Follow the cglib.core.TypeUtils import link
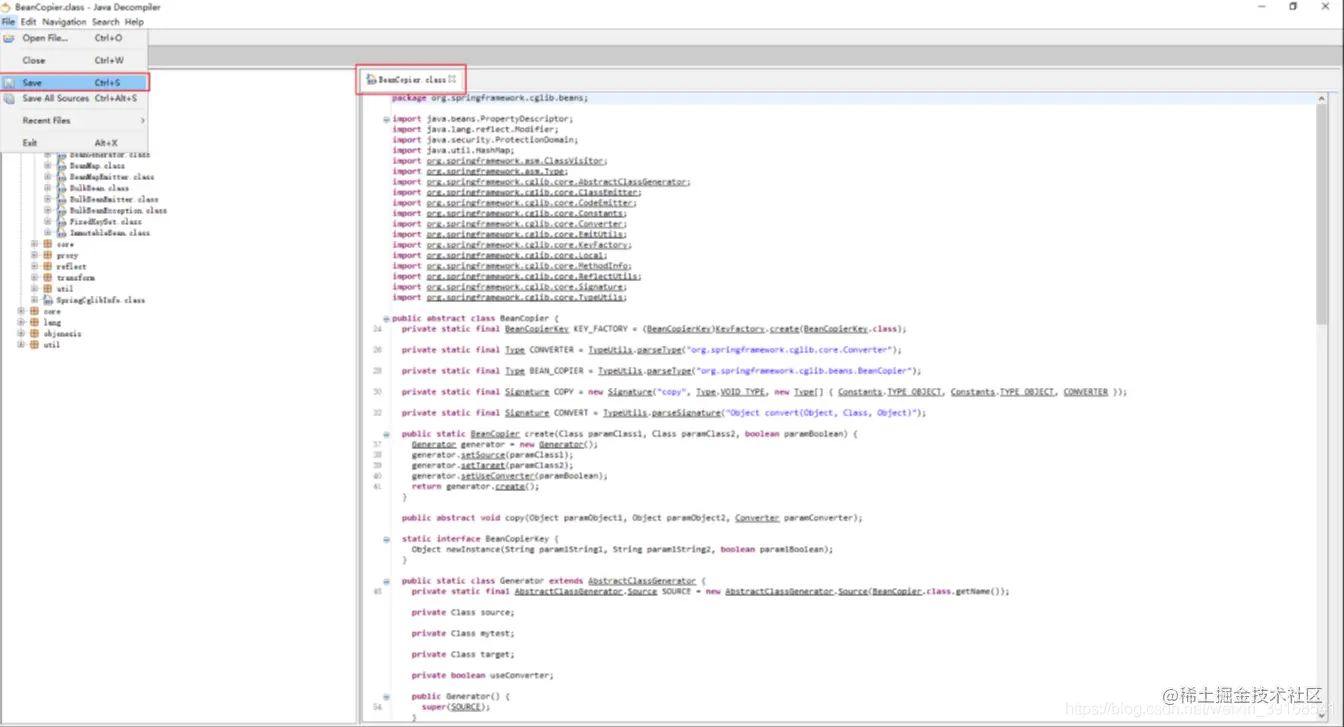Screen dimensions: 1344x727 point(526,297)
